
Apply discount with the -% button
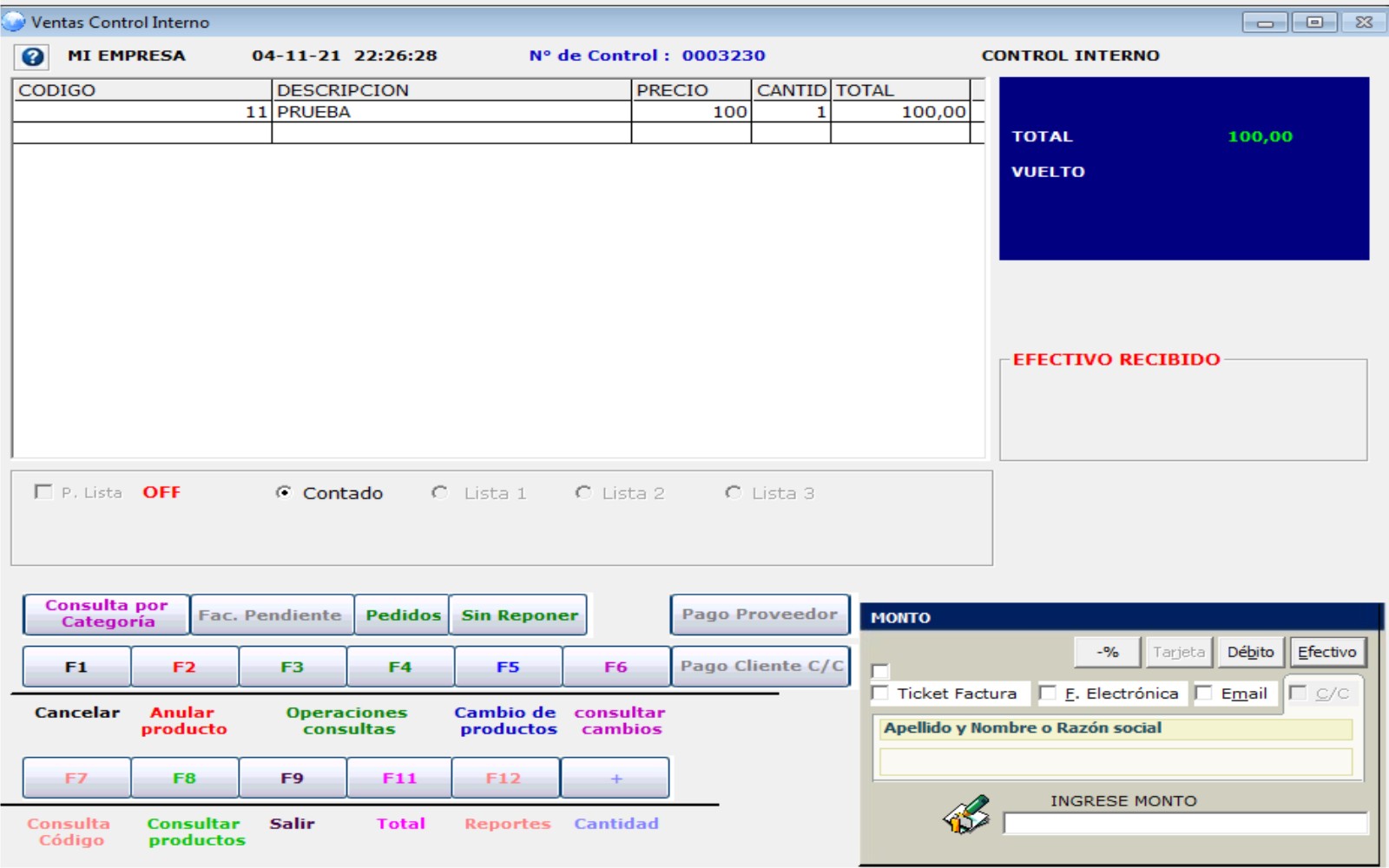coord(1108,652)
